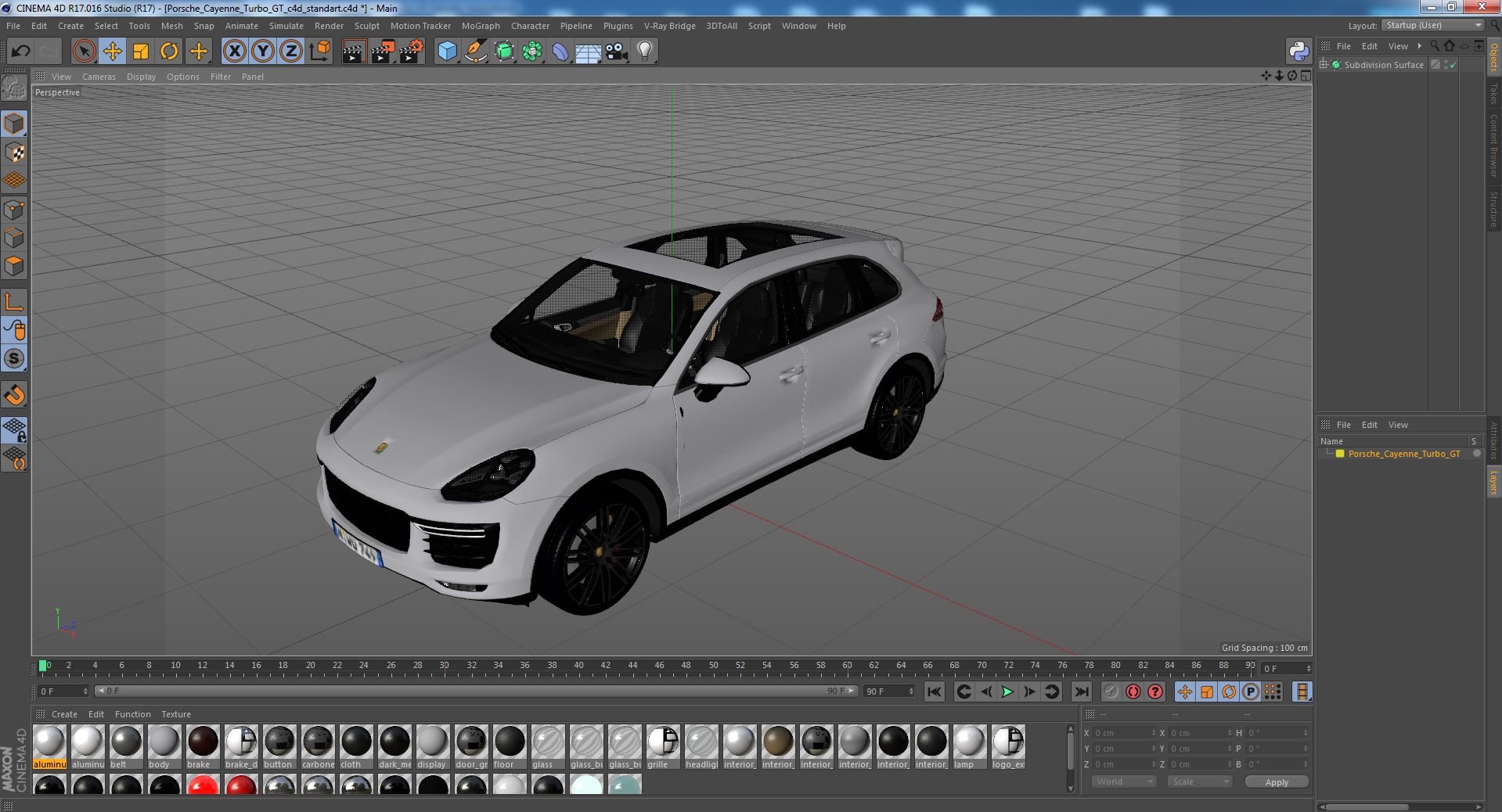Click Record Active Objects button
Viewport: 1502px width, 812px height.
pos(1111,692)
